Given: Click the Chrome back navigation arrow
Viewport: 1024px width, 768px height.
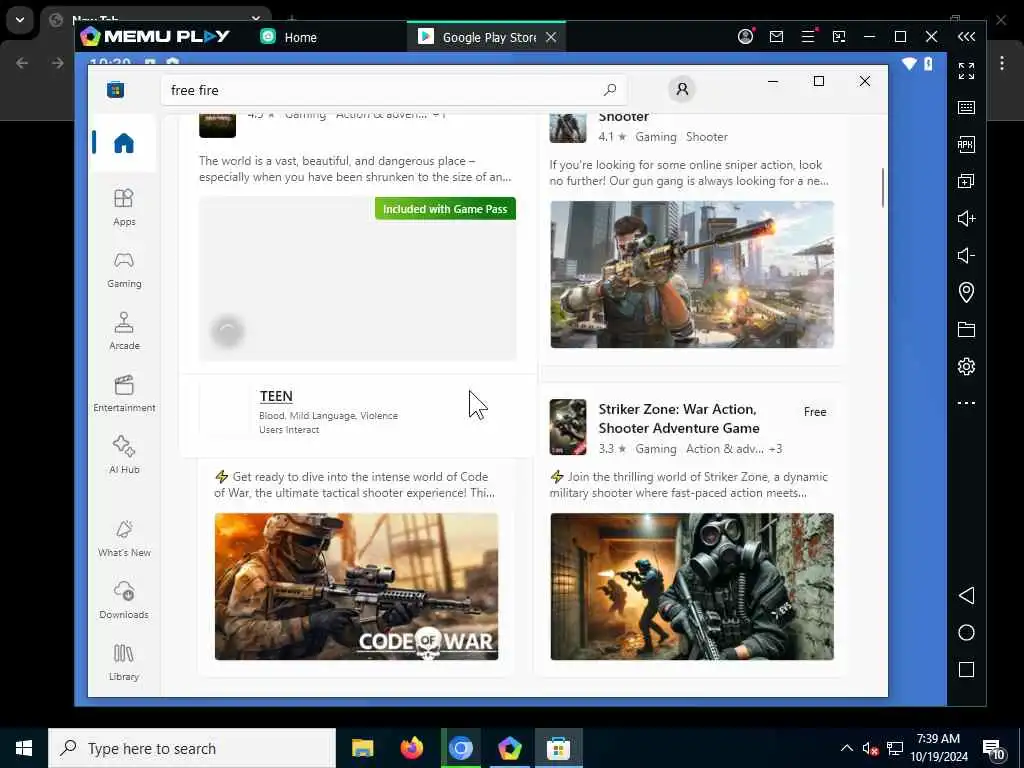Looking at the screenshot, I should pyautogui.click(x=22, y=63).
